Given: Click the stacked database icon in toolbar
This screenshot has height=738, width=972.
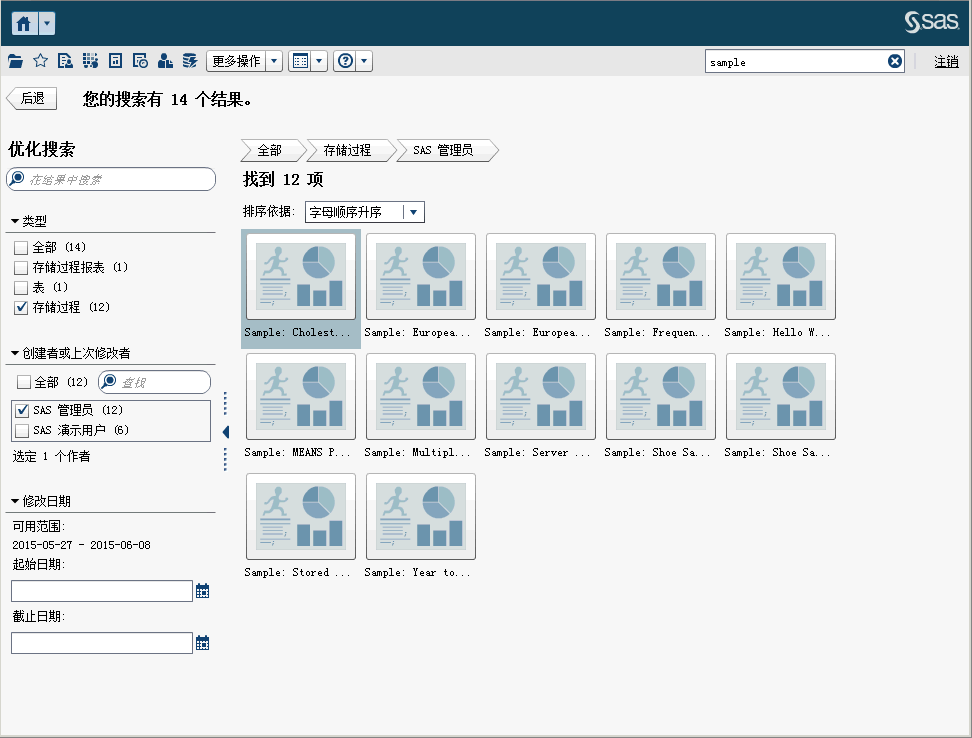Looking at the screenshot, I should tap(189, 61).
